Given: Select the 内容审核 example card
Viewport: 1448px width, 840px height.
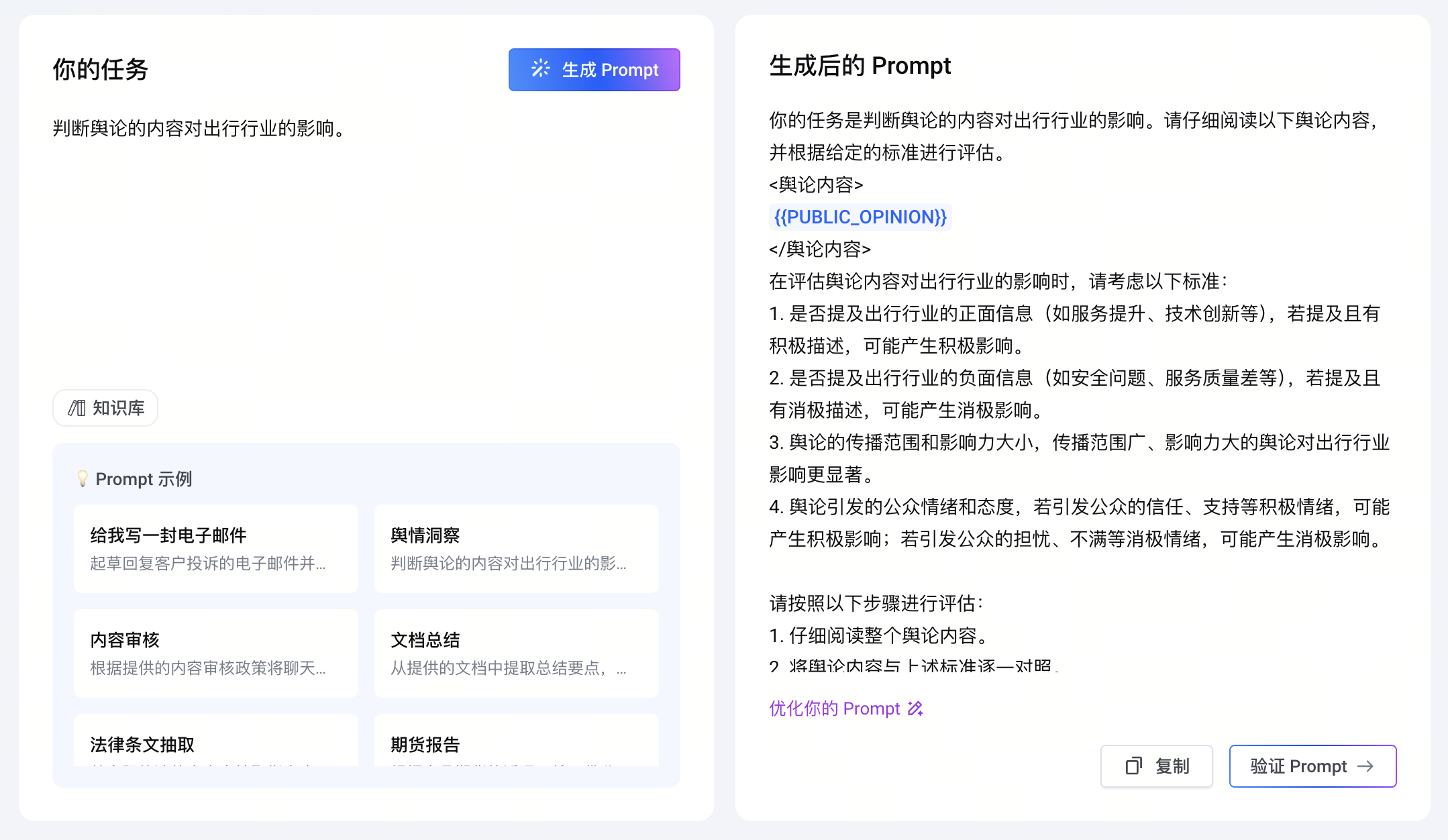Looking at the screenshot, I should coord(216,653).
